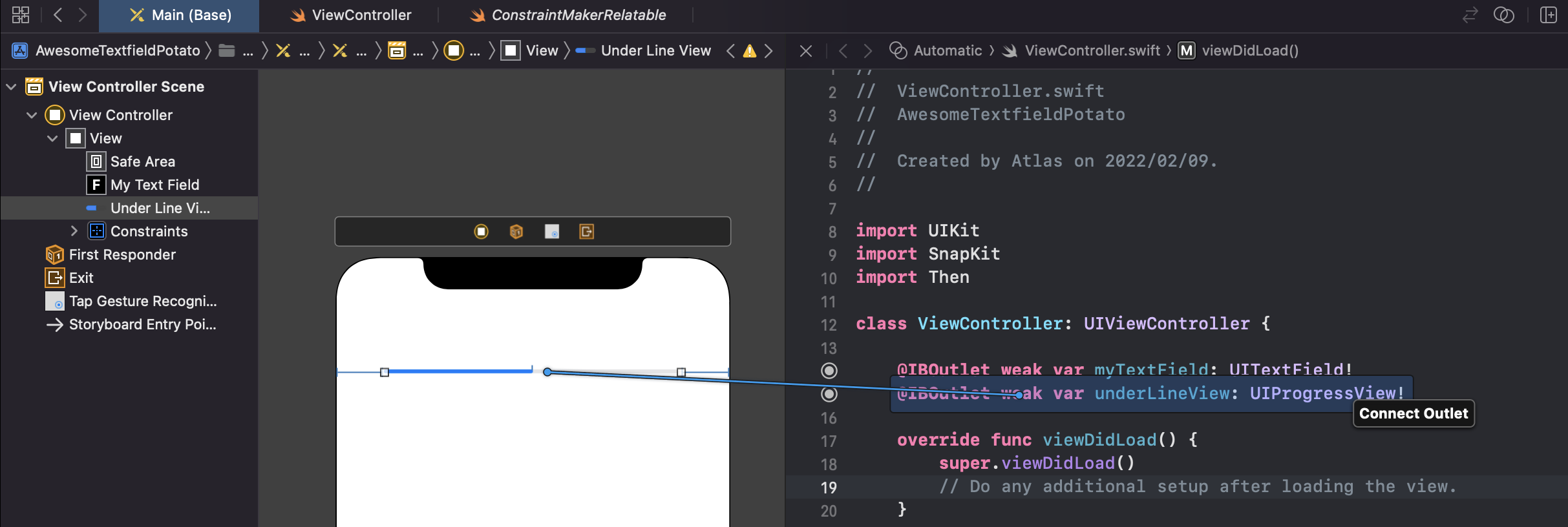
Task: Click the Connect Outlet tooltip
Action: pyautogui.click(x=1414, y=413)
